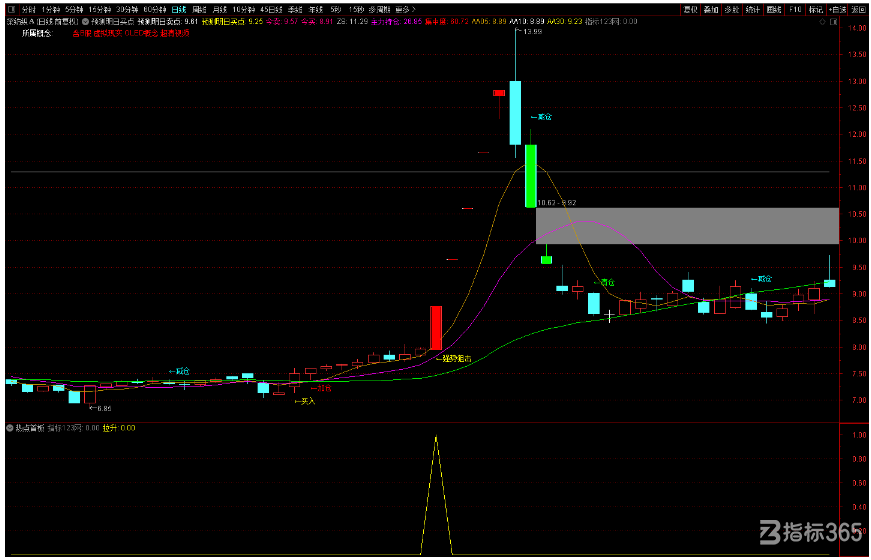Viewport: 871px width, 560px height.
Task: Click the cyan 减仓 marker at left
Action: pyautogui.click(x=179, y=371)
